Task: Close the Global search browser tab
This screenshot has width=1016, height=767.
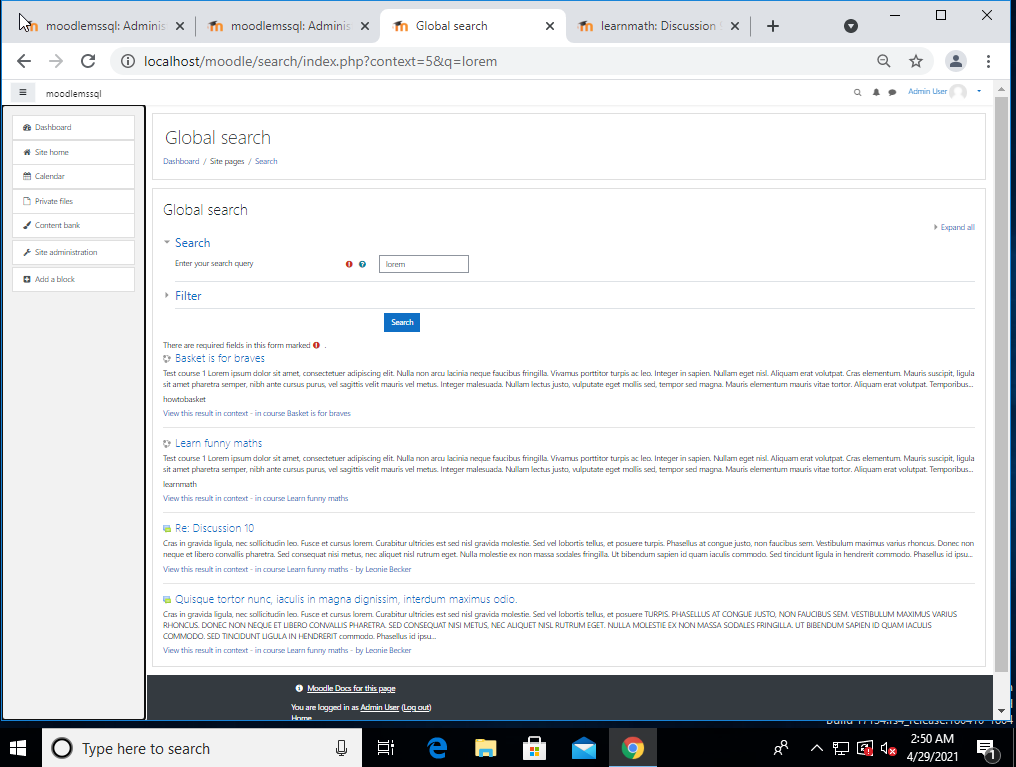Action: [x=549, y=26]
